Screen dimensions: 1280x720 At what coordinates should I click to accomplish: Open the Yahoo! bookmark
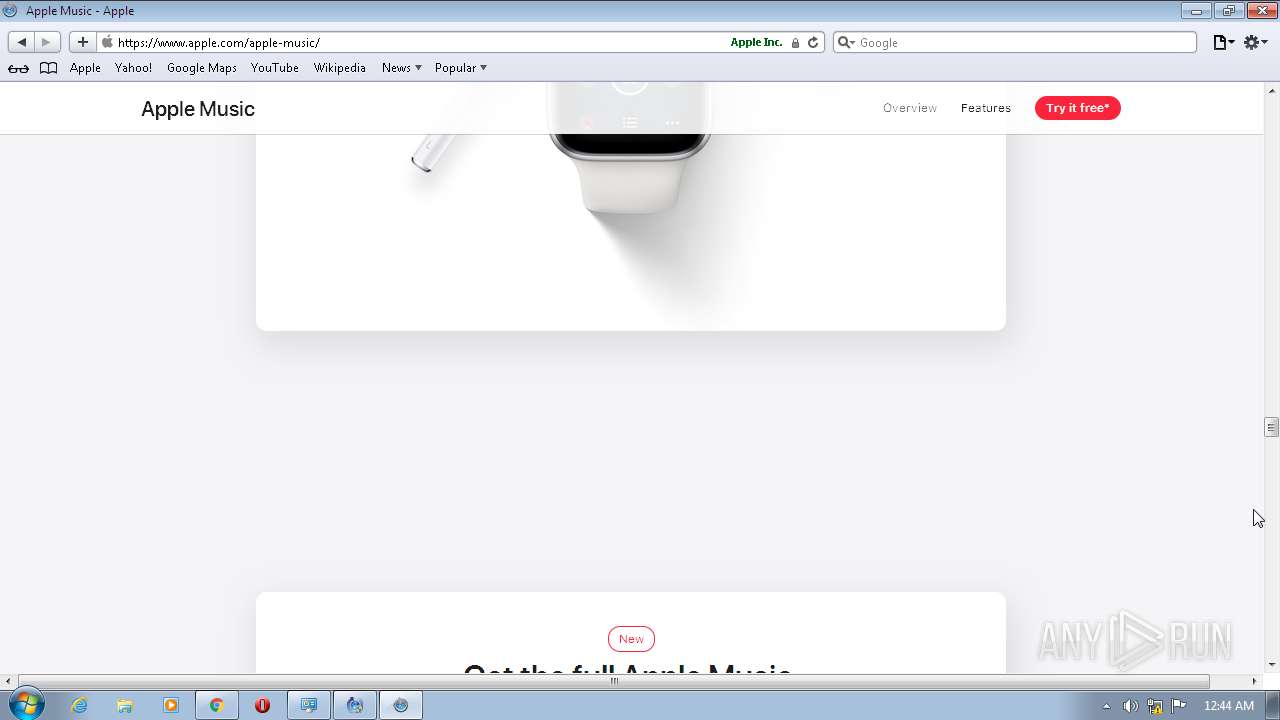(x=133, y=68)
